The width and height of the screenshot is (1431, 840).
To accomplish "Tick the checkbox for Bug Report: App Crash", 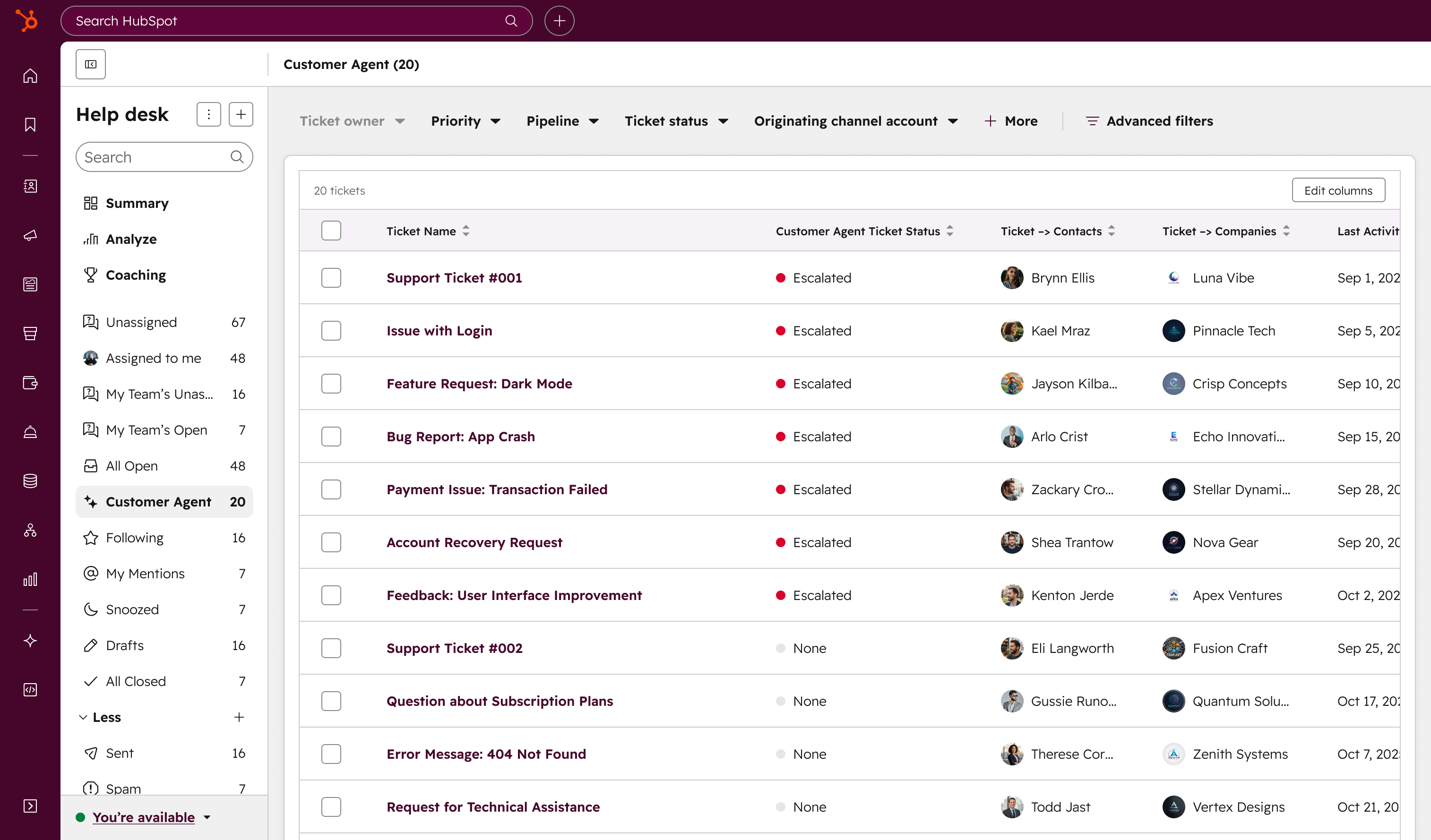I will tap(331, 437).
